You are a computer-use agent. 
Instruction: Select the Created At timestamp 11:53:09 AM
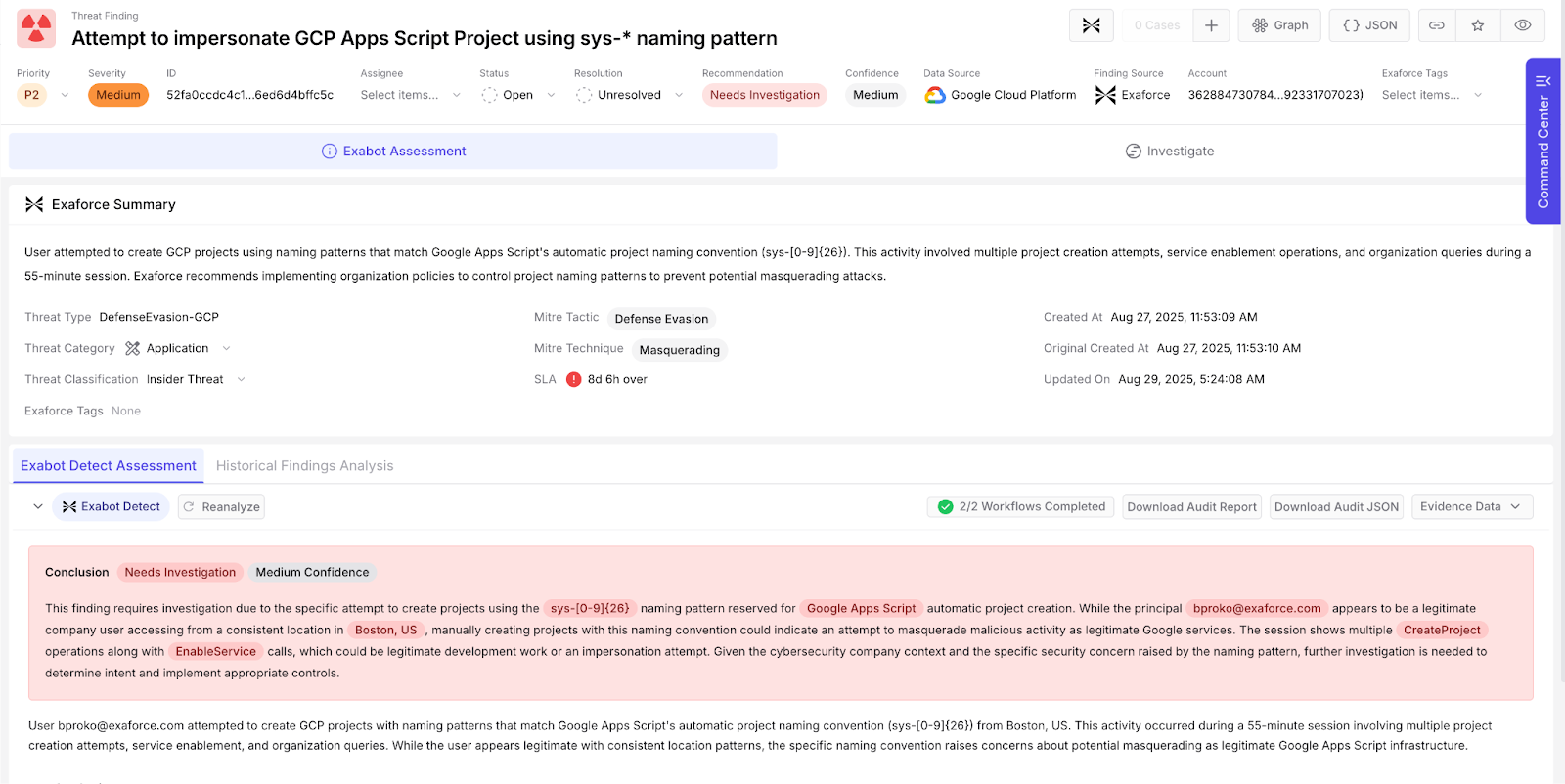(x=1185, y=317)
